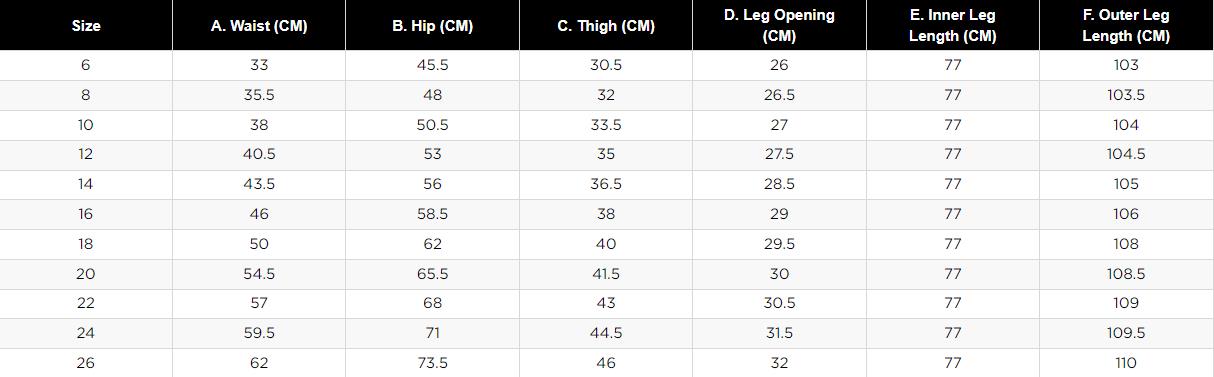
Task: Select the A. Waist (CM) header
Action: pyautogui.click(x=259, y=26)
